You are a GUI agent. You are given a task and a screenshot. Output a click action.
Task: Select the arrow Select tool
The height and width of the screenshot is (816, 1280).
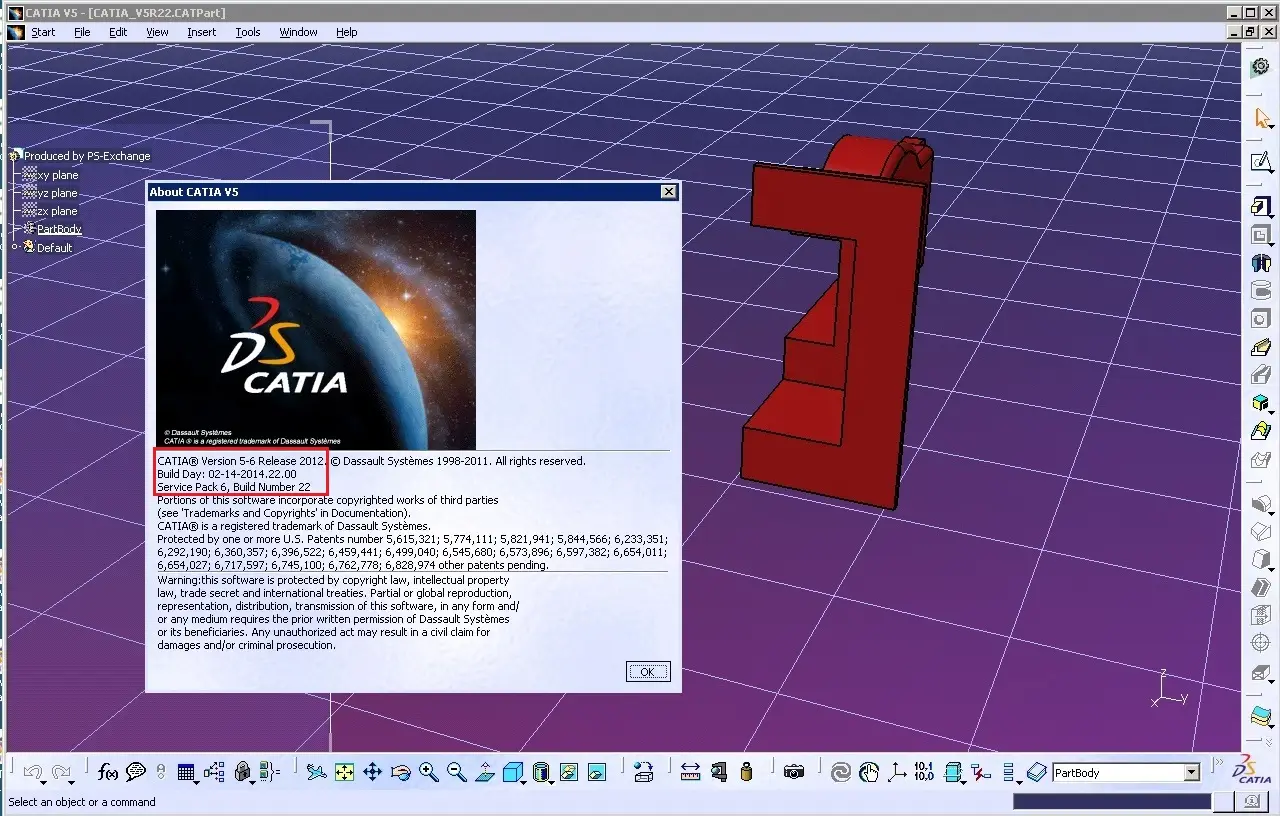pyautogui.click(x=1262, y=118)
